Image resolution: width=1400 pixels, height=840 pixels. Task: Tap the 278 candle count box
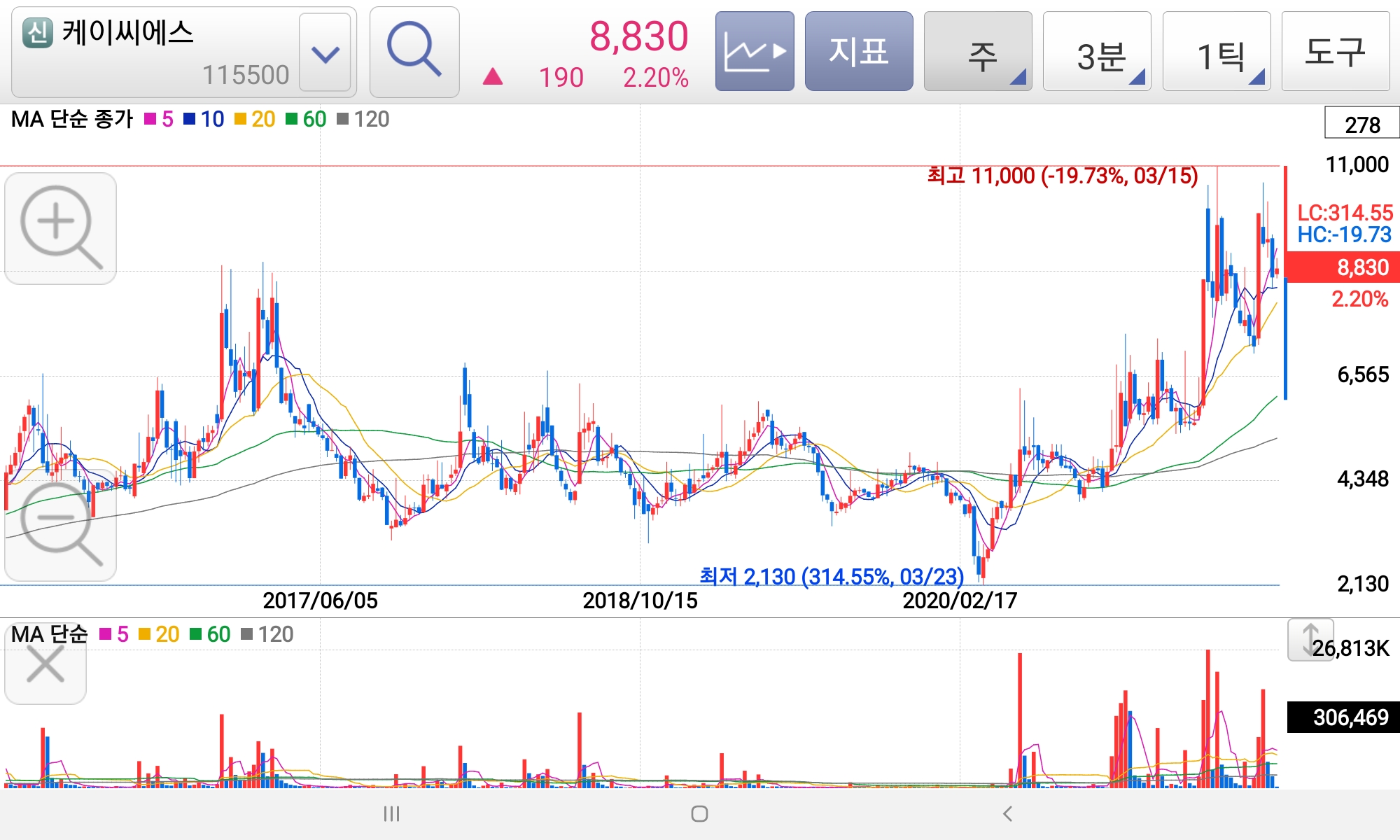tap(1361, 124)
